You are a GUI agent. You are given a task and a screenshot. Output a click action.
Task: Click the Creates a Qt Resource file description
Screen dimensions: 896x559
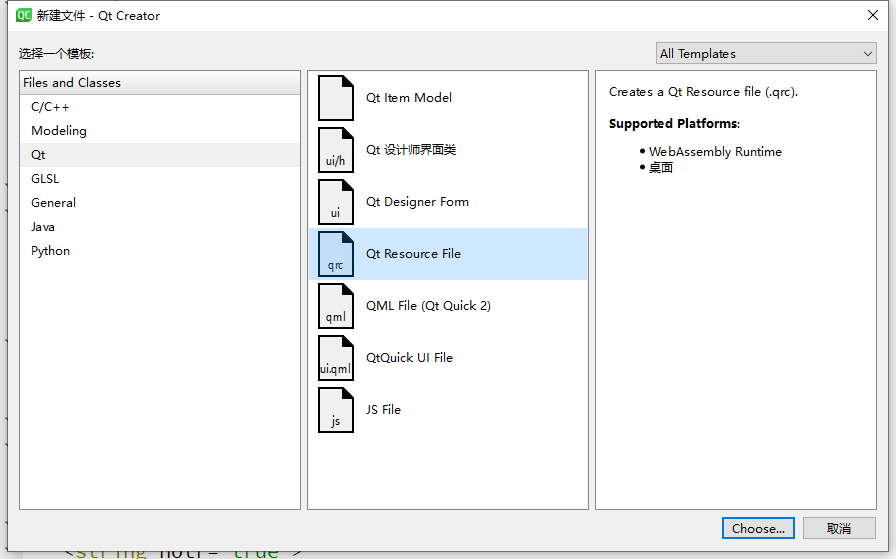coord(703,92)
